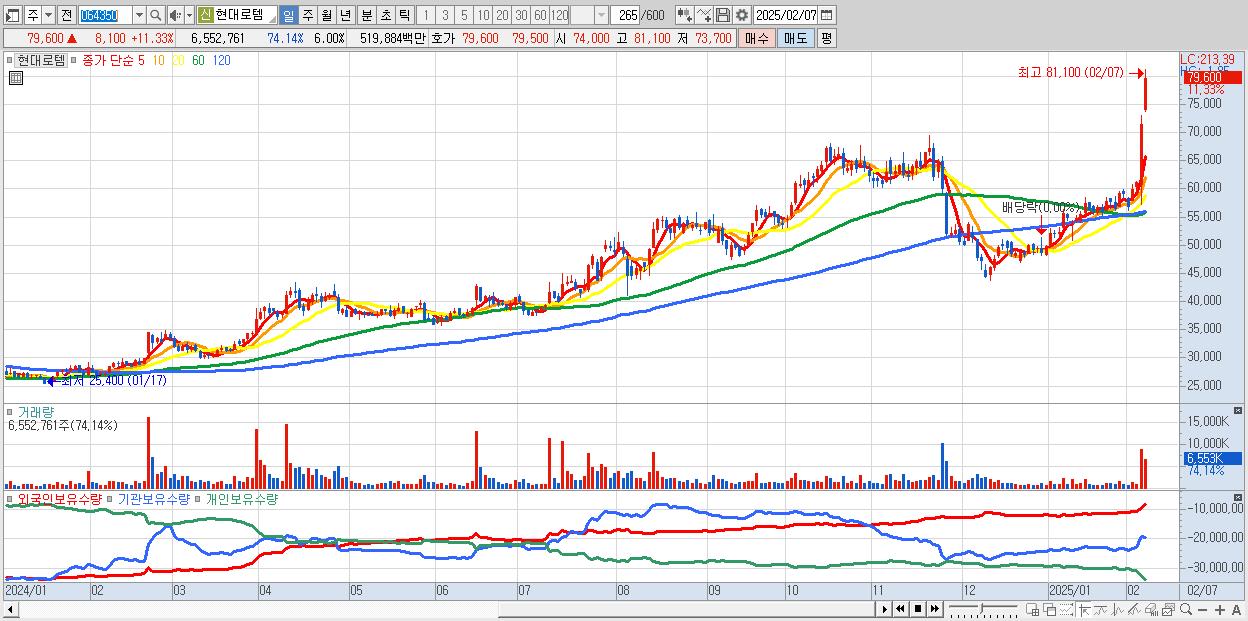Image resolution: width=1248 pixels, height=621 pixels.
Task: Toggle the 외국인보유수량 series marker
Action: click(10, 498)
